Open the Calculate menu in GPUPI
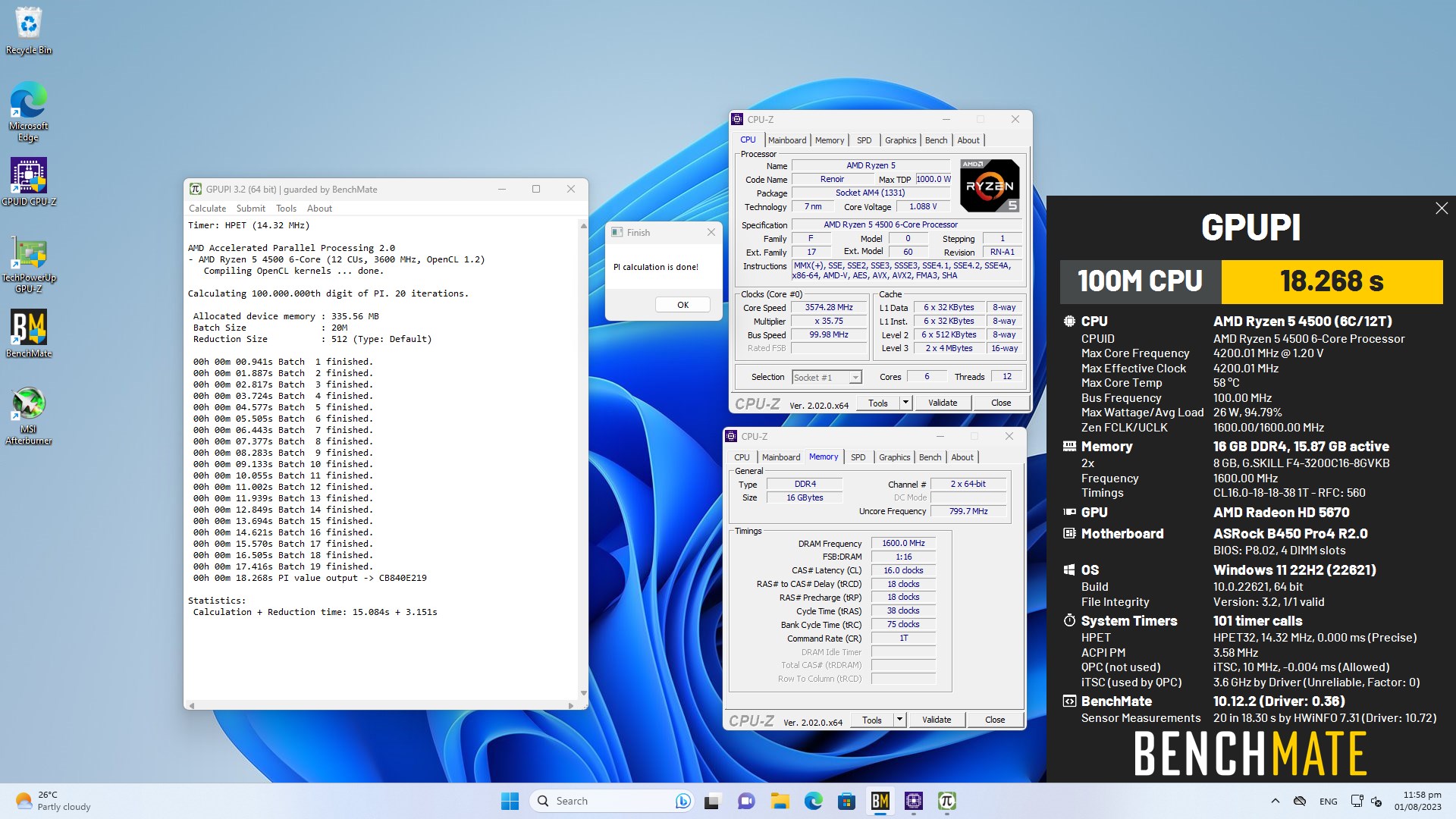This screenshot has height=819, width=1456. click(x=207, y=209)
